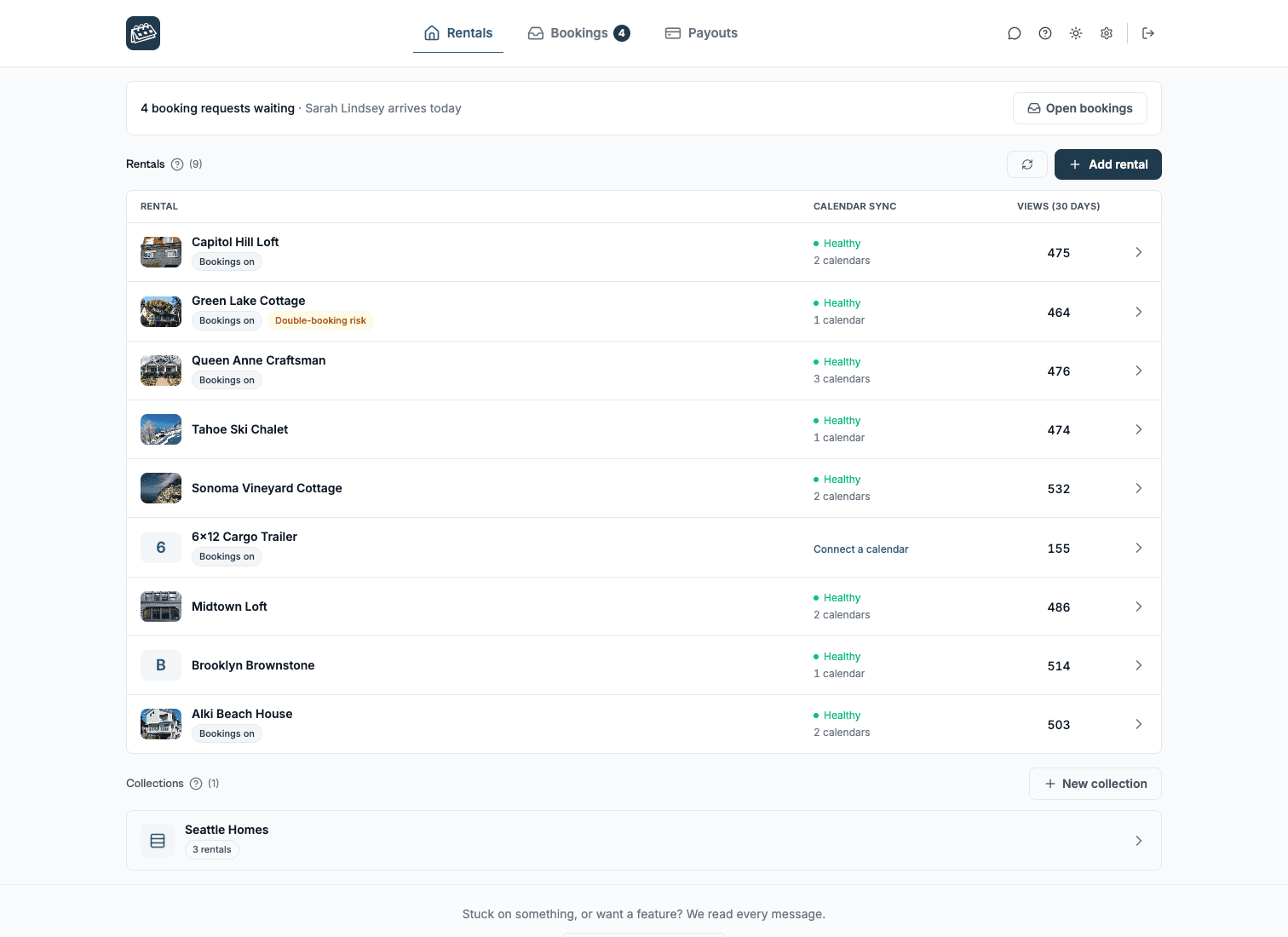Open settings gear icon
1288x937 pixels.
point(1107,33)
